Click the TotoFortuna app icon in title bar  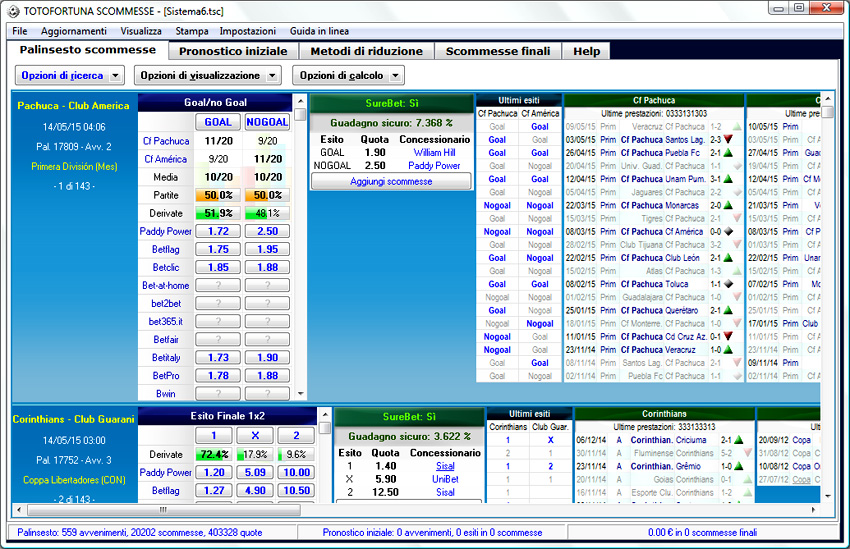11,9
